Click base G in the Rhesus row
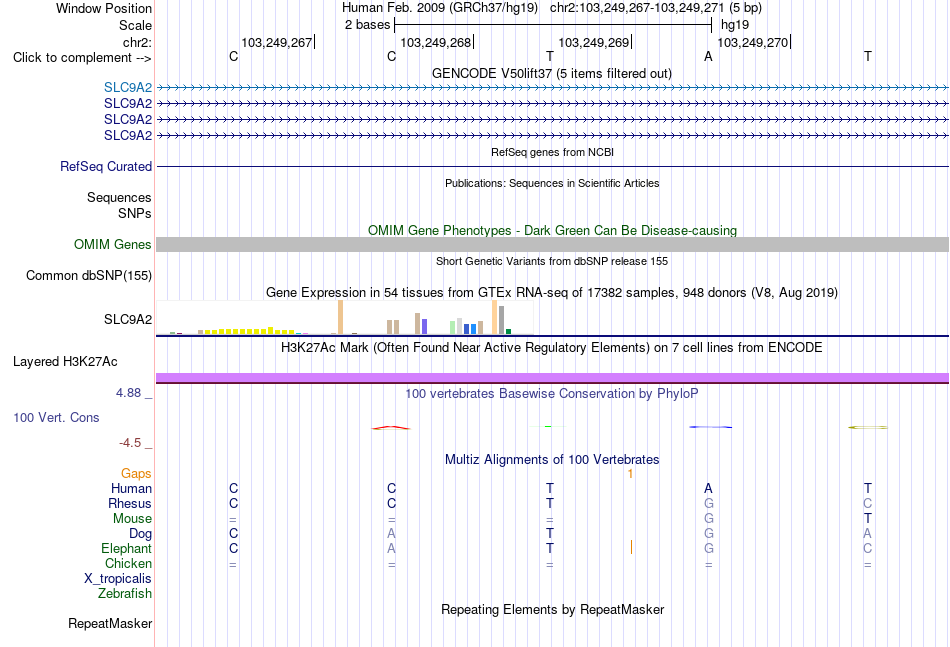This screenshot has height=647, width=950. pos(709,503)
